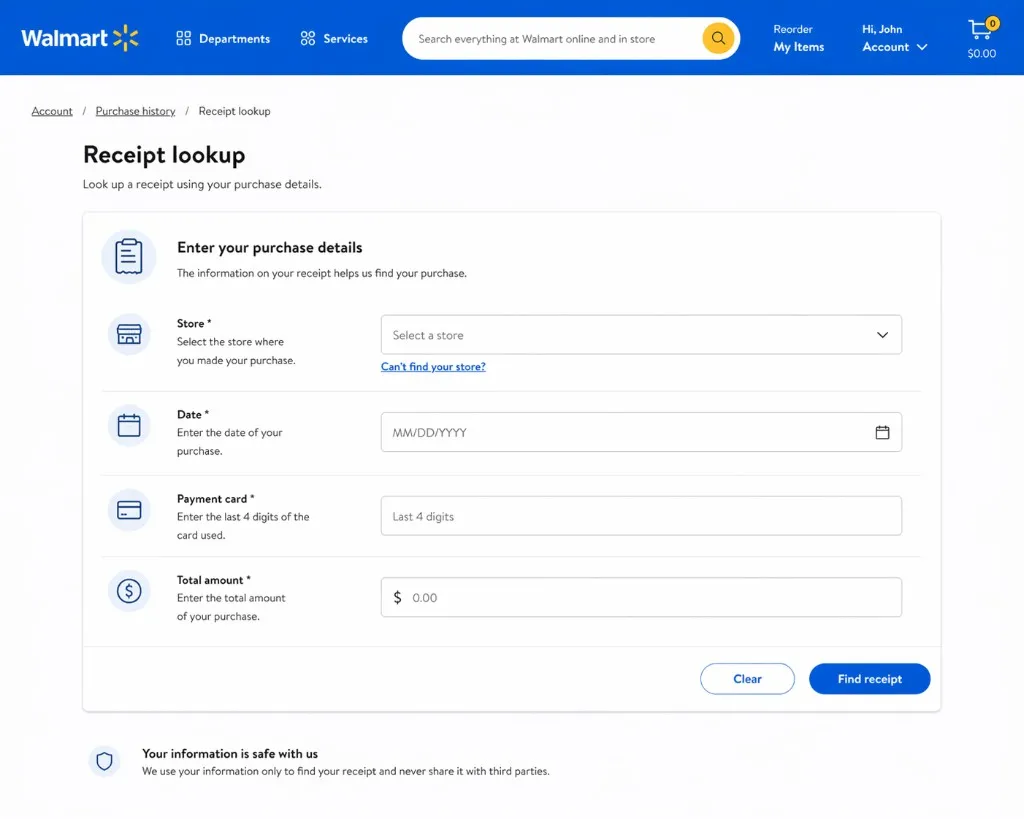Open the Departments grid icon menu
The image size is (1024, 819).
(184, 38)
